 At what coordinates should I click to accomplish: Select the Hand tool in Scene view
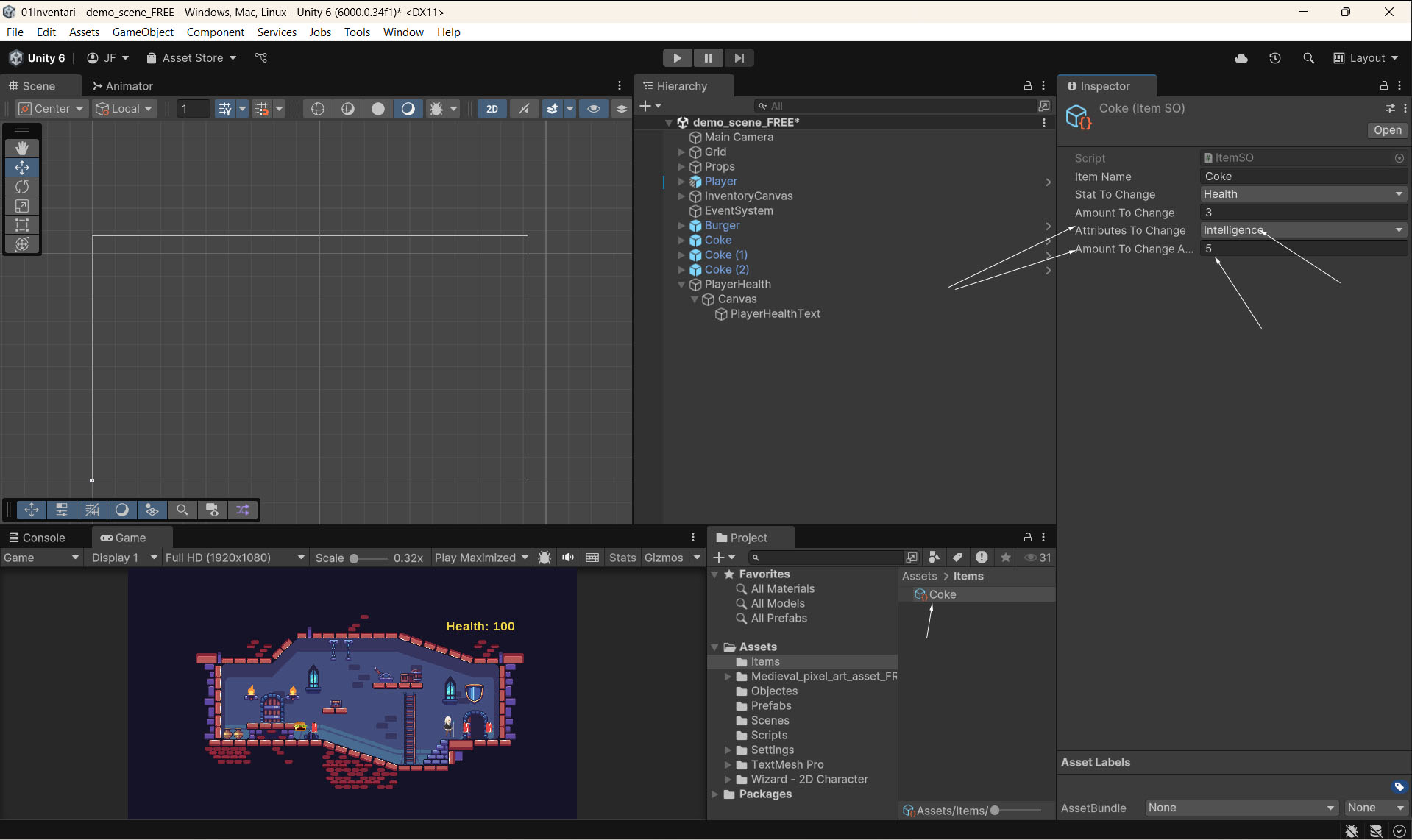tap(22, 148)
